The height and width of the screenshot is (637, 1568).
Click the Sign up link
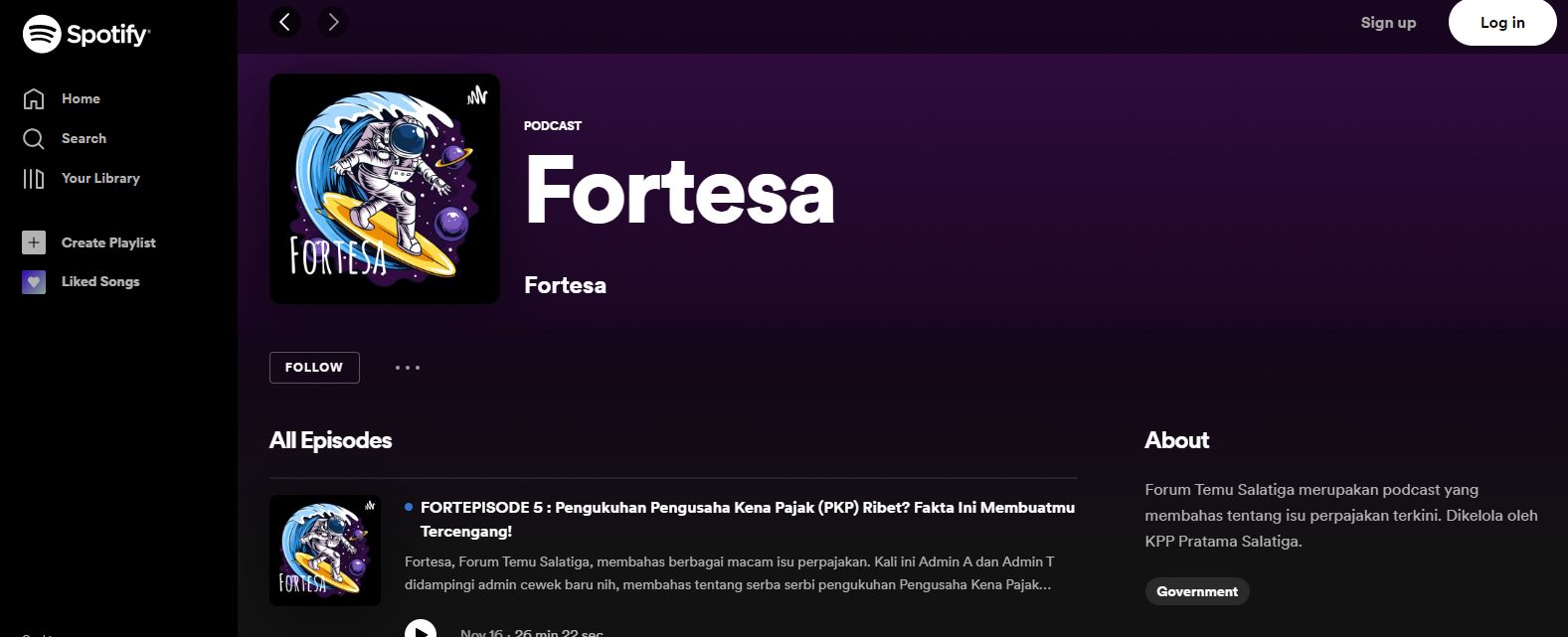point(1388,23)
